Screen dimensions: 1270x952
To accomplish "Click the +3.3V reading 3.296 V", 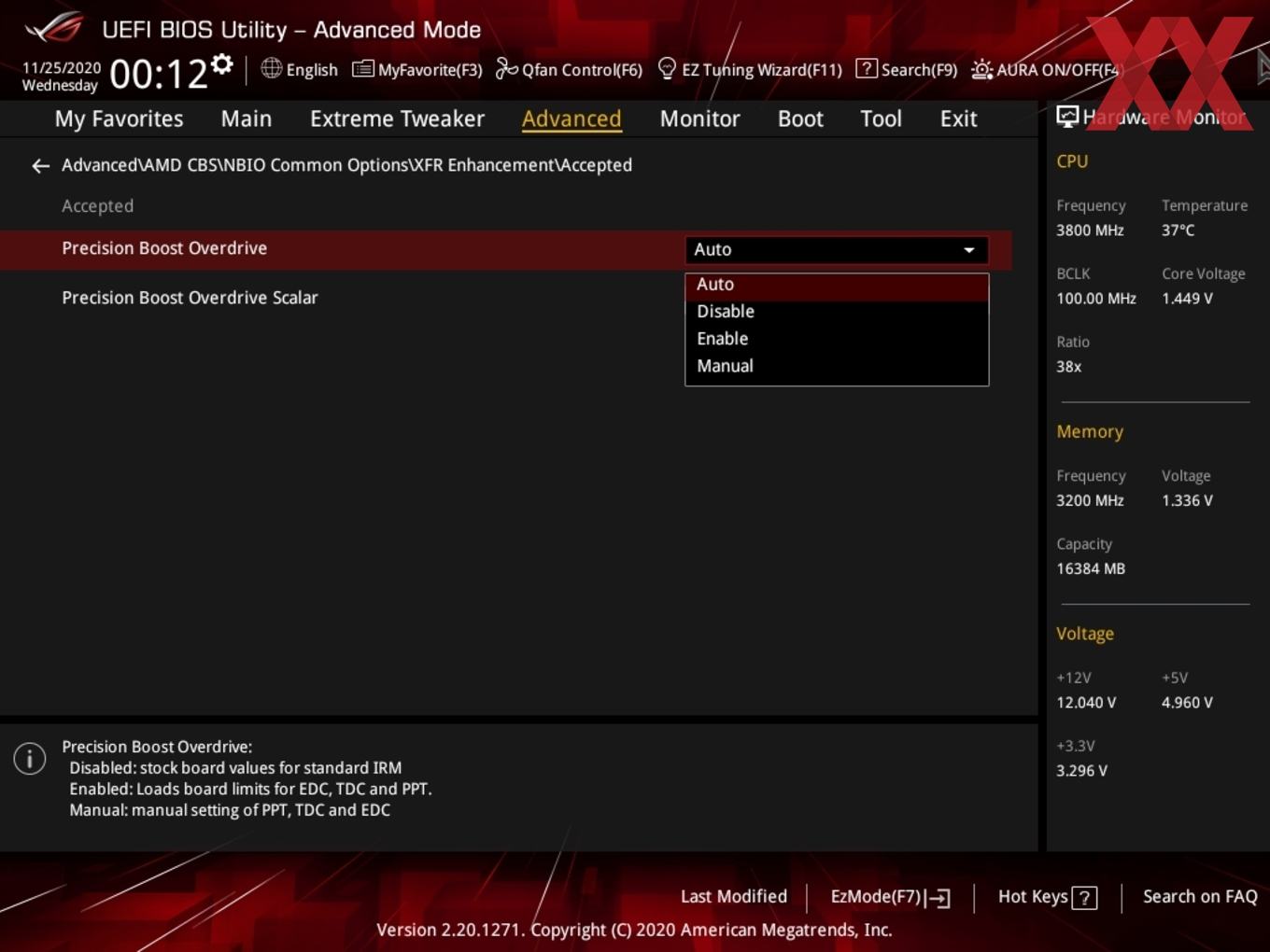I will [1081, 771].
